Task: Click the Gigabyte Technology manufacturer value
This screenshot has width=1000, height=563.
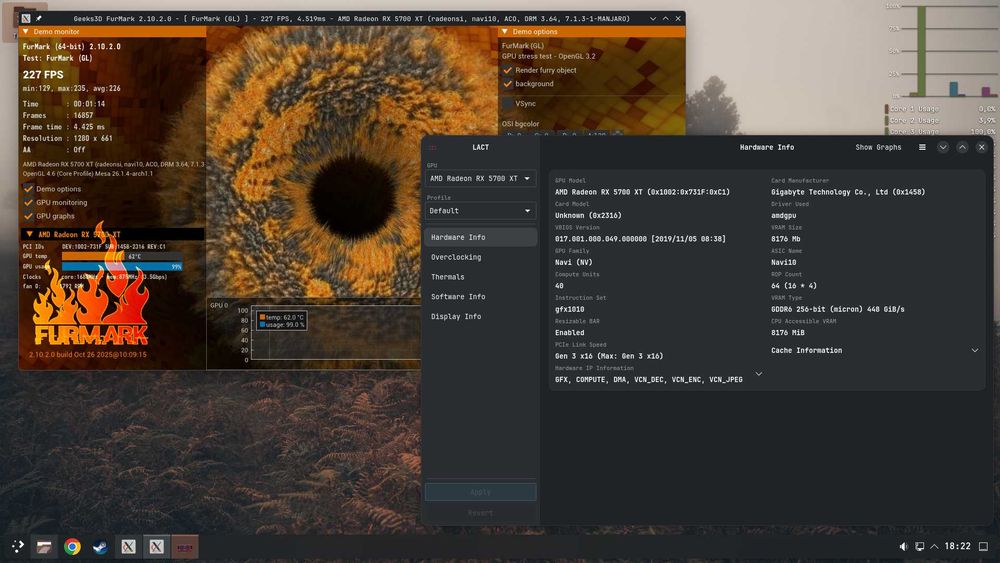Action: [848, 192]
